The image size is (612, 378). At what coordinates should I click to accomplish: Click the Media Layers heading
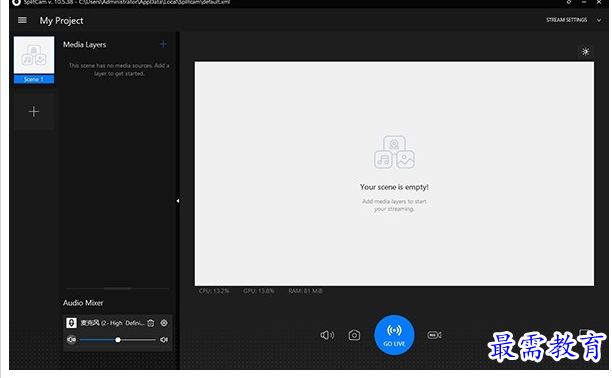[x=84, y=45]
